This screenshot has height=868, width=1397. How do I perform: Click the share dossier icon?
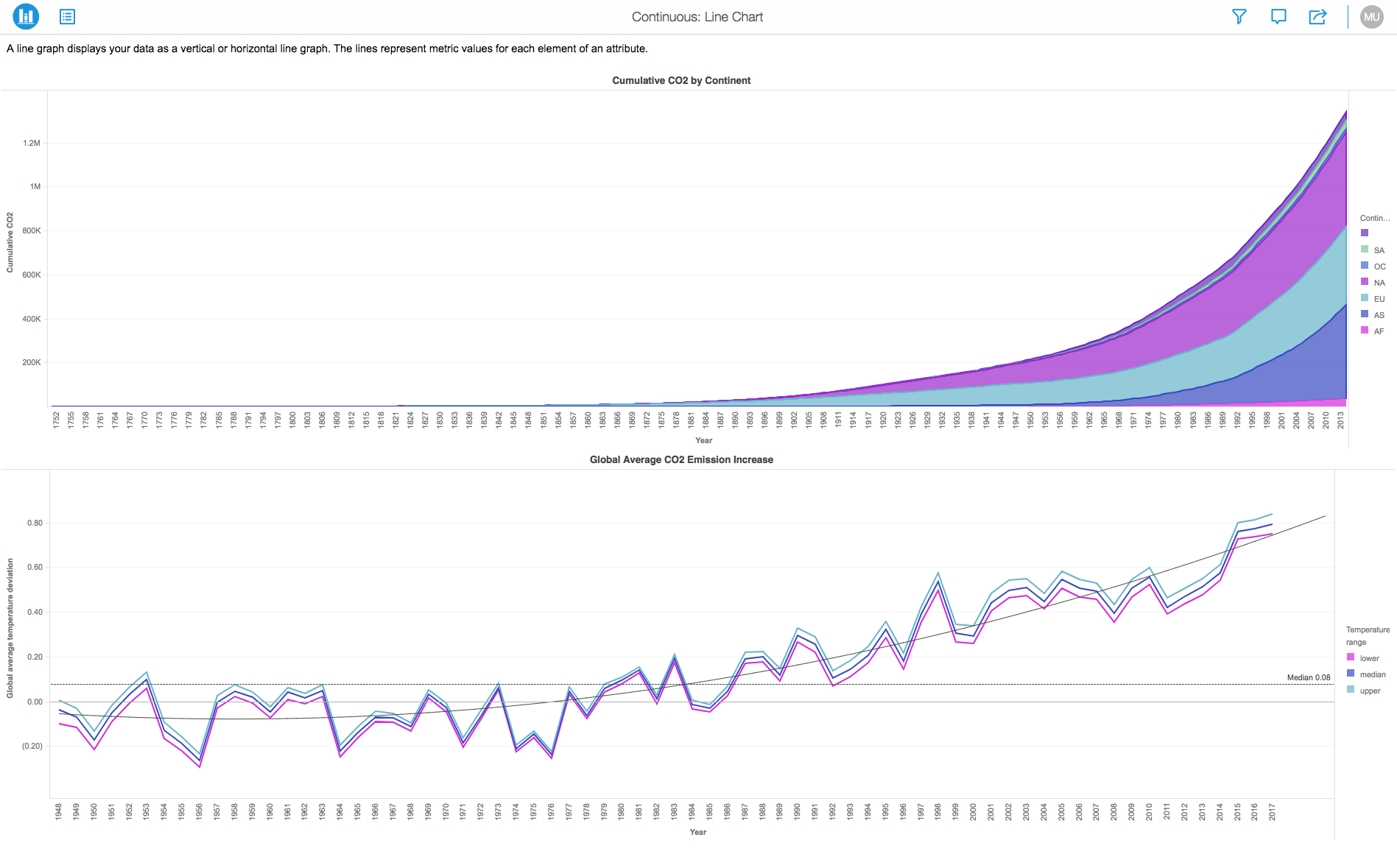point(1317,16)
